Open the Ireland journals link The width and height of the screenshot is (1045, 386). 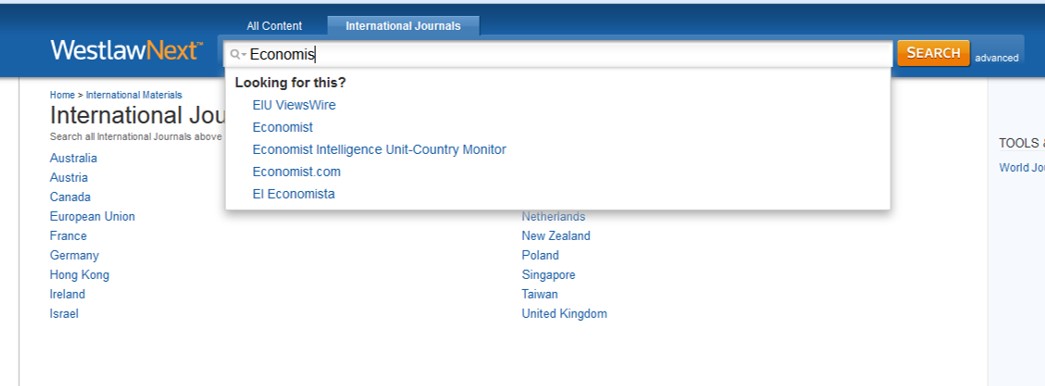[67, 294]
